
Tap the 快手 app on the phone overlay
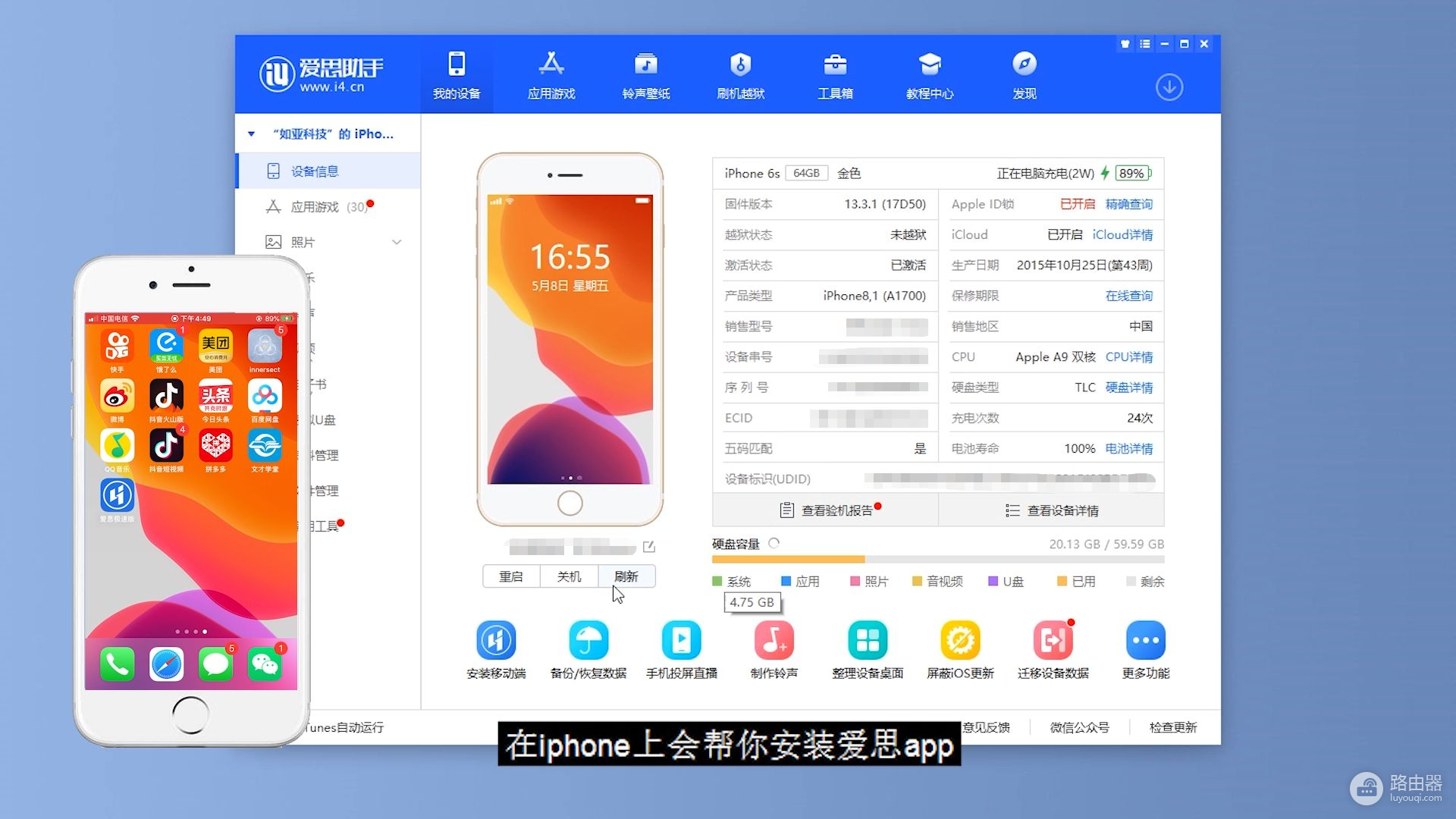pyautogui.click(x=118, y=347)
